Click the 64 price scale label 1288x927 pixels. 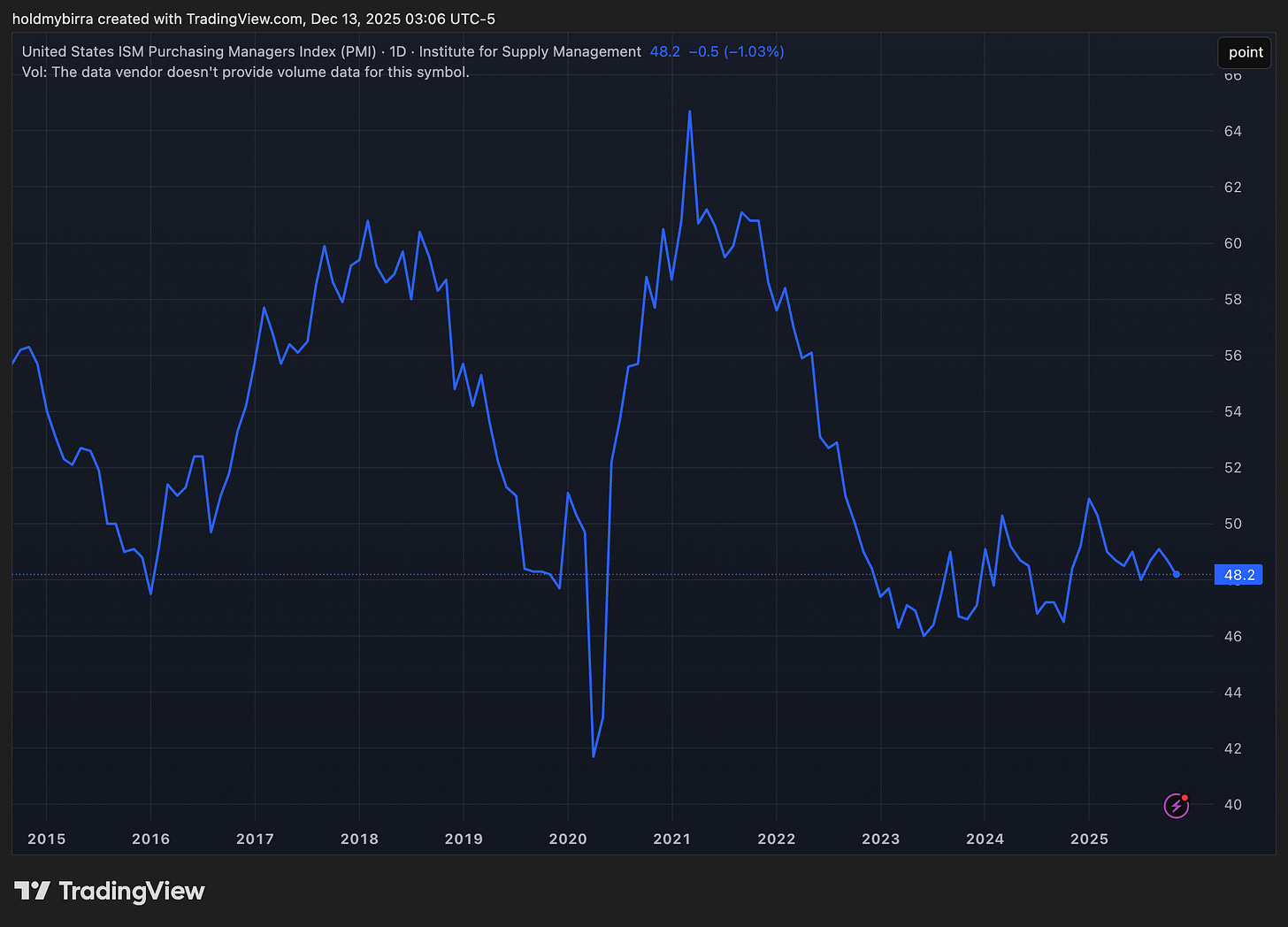point(1233,131)
